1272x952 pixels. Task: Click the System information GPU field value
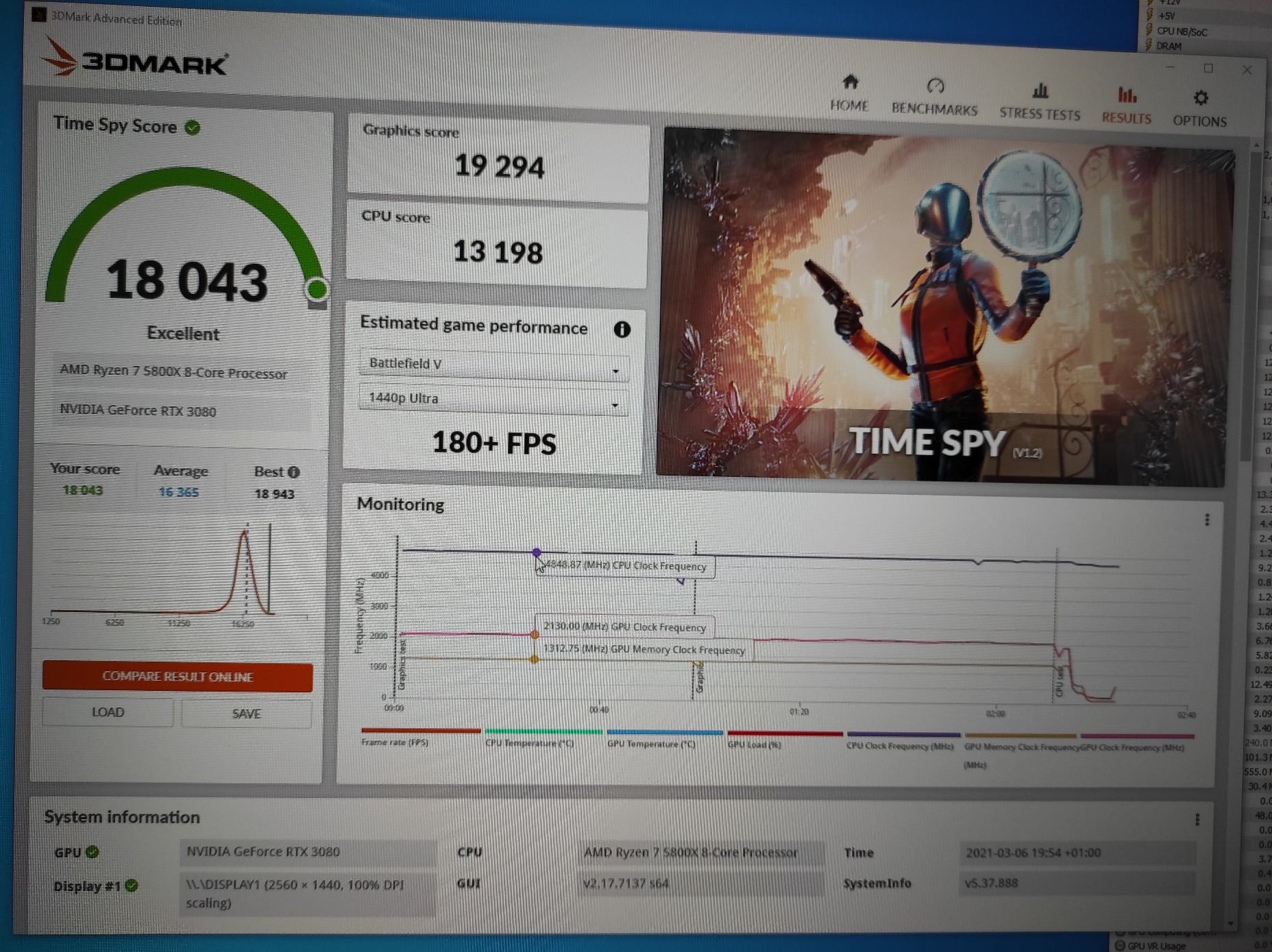(x=308, y=852)
